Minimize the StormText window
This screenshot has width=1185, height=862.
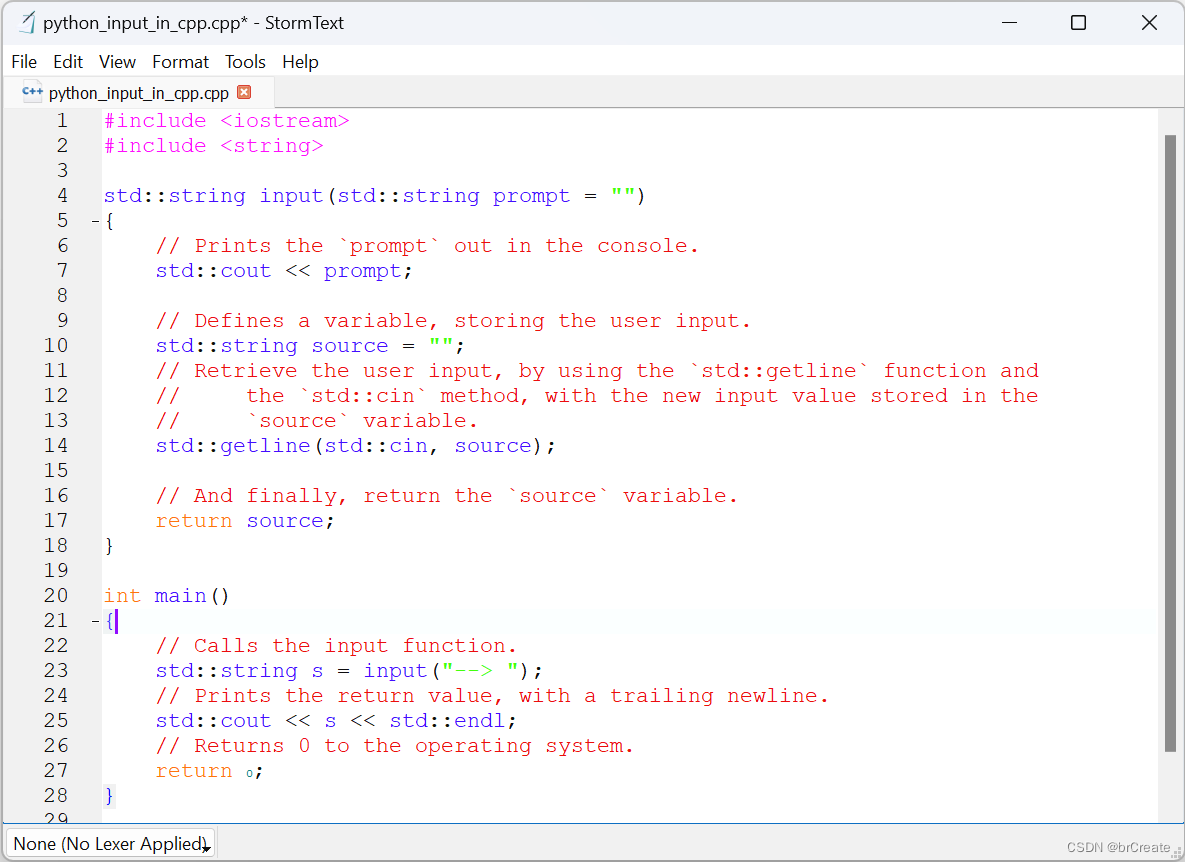coord(1010,23)
